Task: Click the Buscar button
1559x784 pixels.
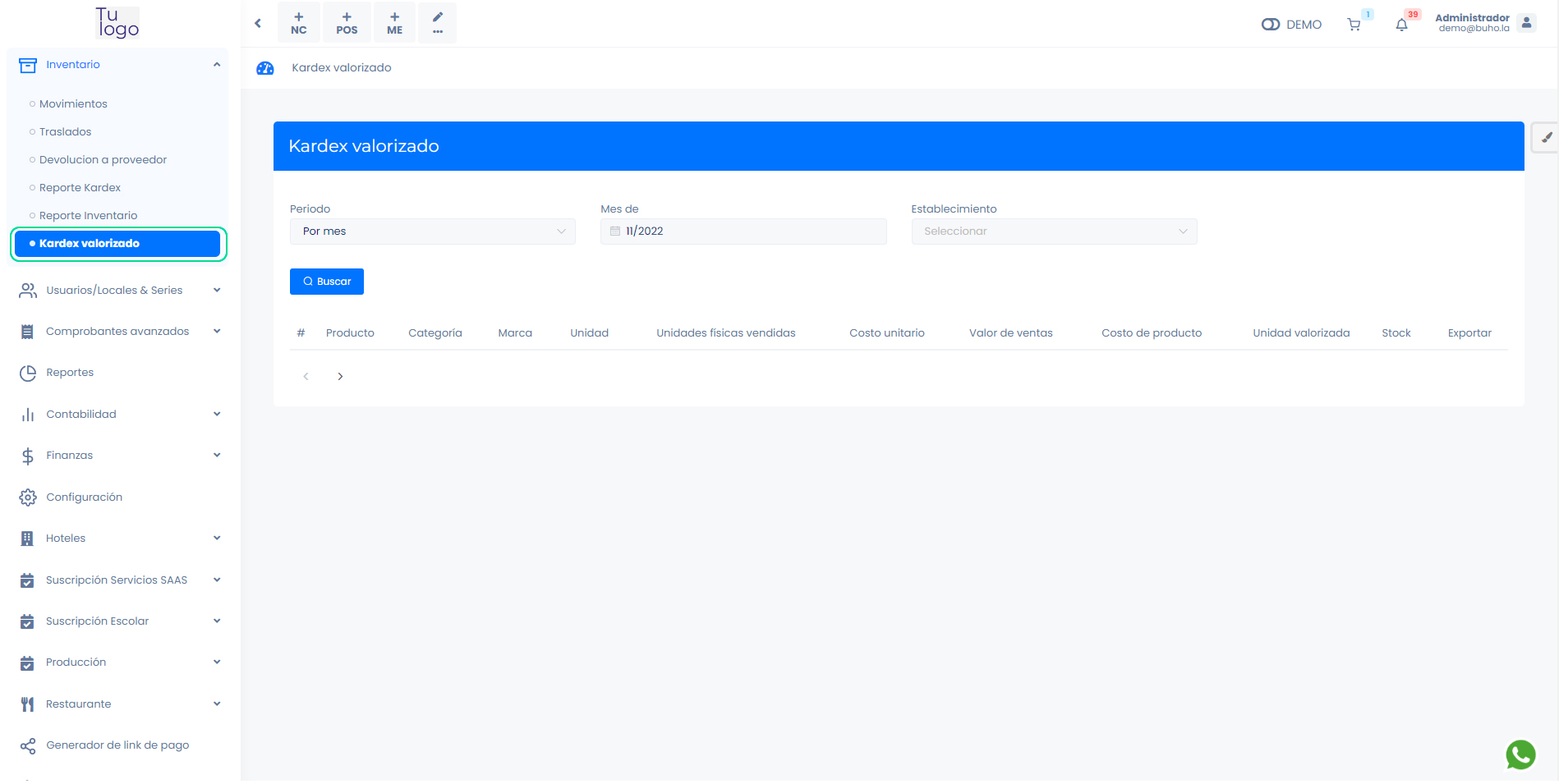Action: click(326, 282)
